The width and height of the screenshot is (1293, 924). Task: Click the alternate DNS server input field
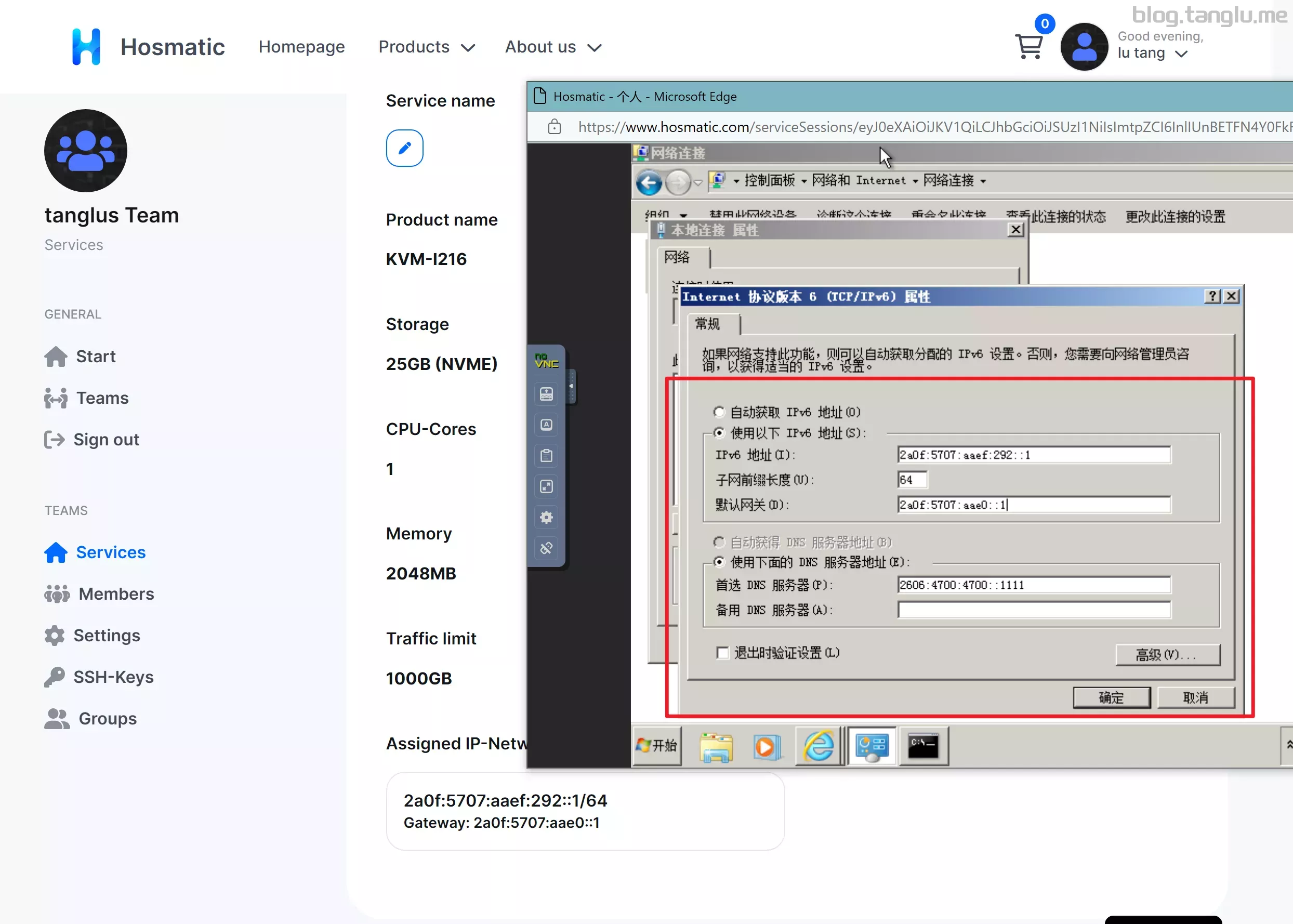(1034, 610)
